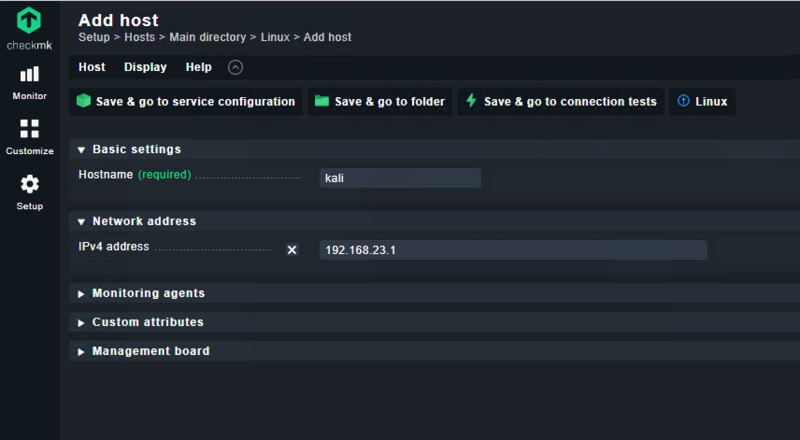Collapse the menu bar with round chevron
The height and width of the screenshot is (440, 800).
(235, 68)
